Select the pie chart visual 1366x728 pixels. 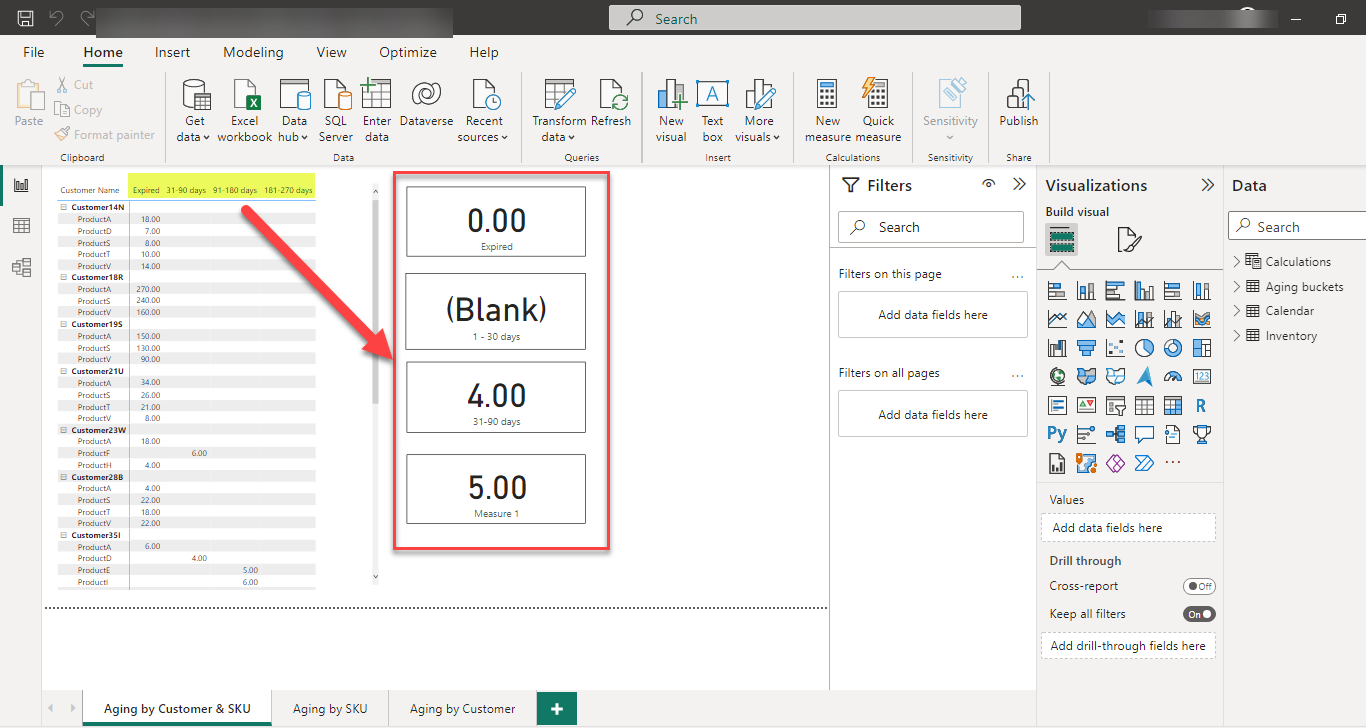[1144, 348]
